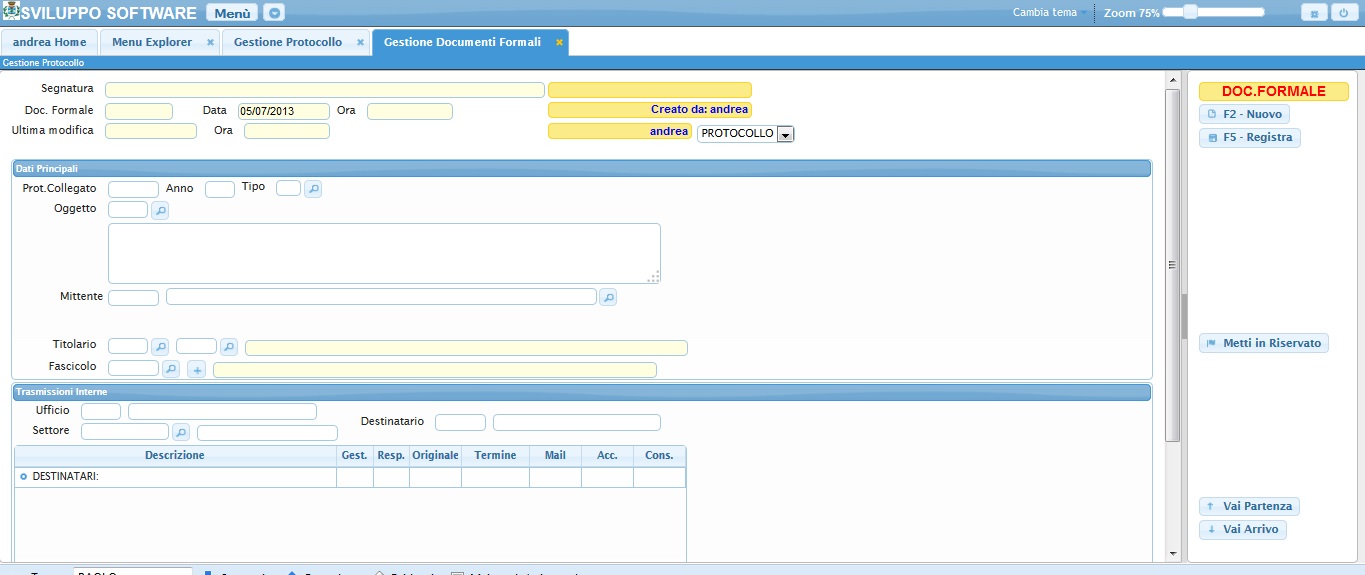This screenshot has width=1365, height=575.
Task: Click the Settore search icon
Action: 180,432
